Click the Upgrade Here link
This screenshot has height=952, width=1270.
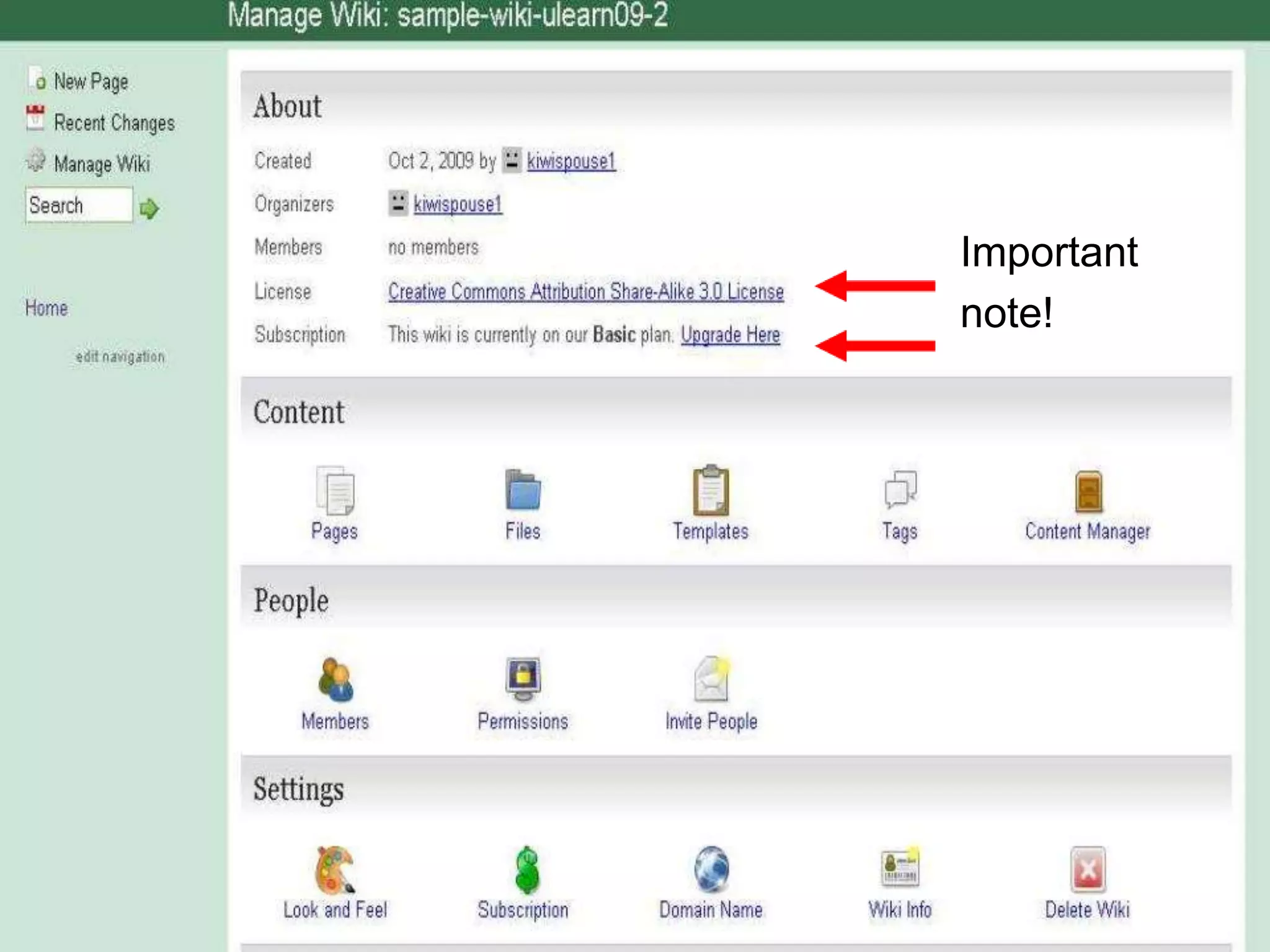tap(730, 335)
